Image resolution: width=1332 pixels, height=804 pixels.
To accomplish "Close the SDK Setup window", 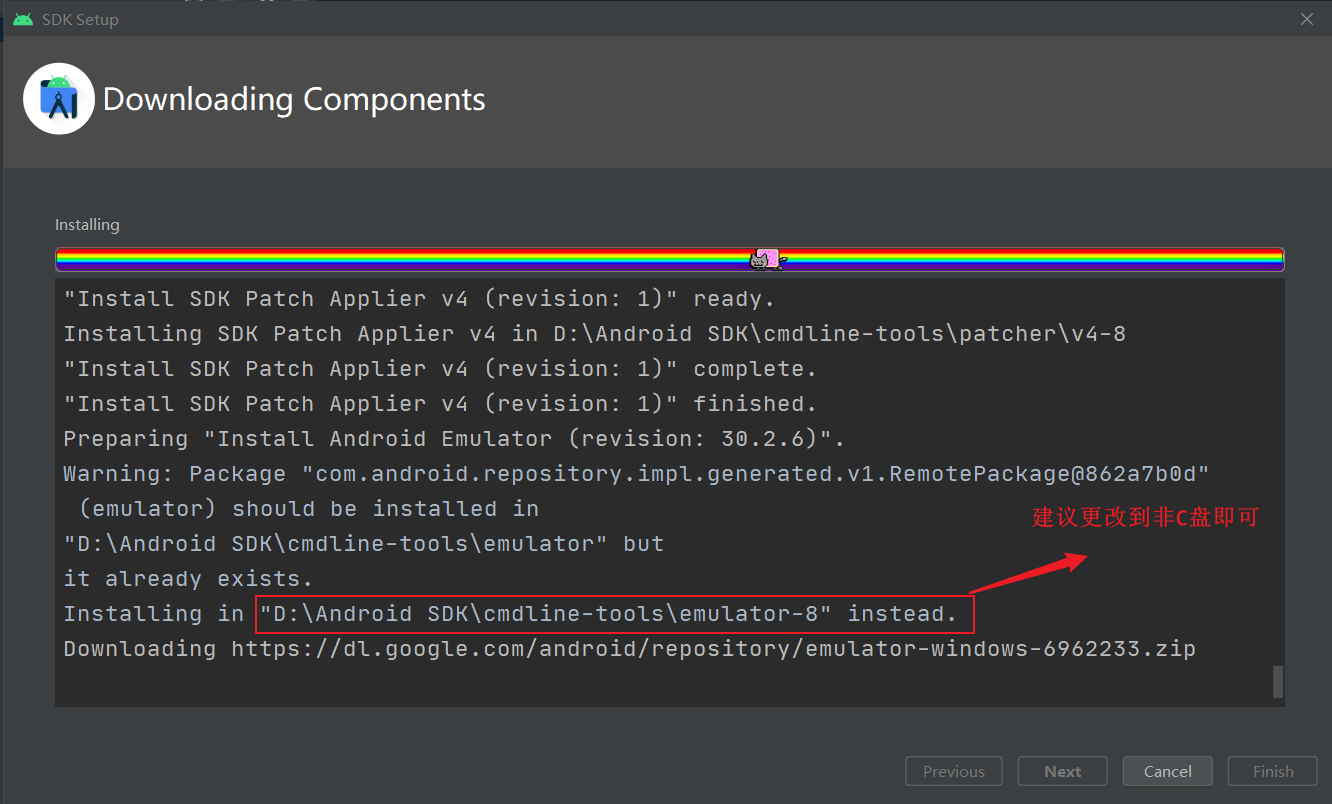I will pos(1306,19).
